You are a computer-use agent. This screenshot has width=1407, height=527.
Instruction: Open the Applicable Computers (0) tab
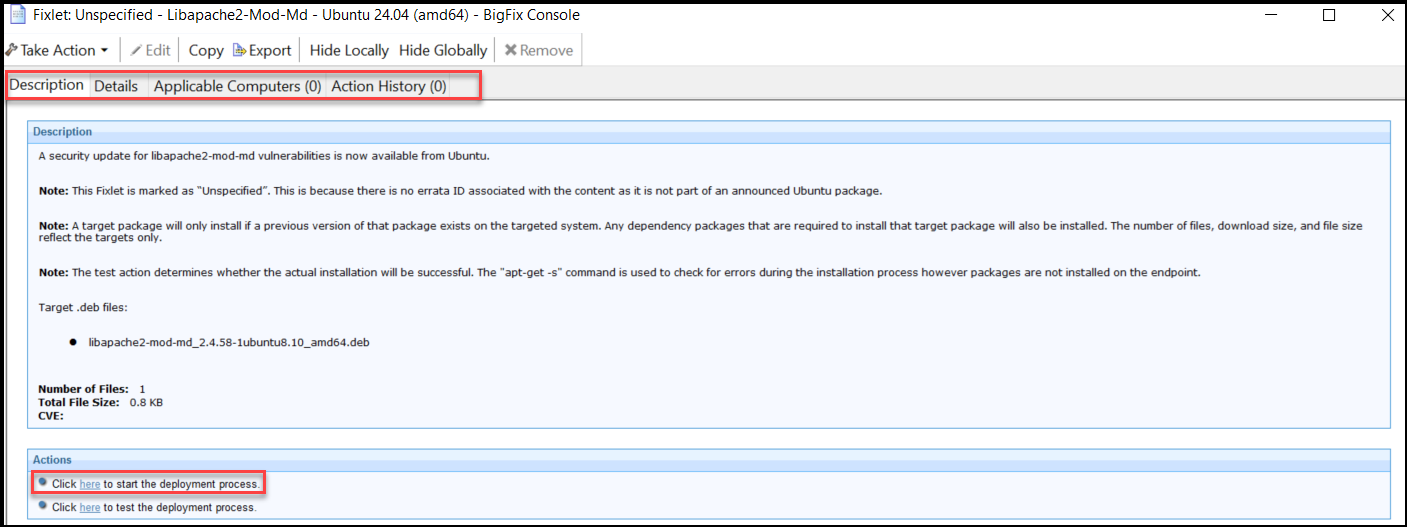coord(237,86)
